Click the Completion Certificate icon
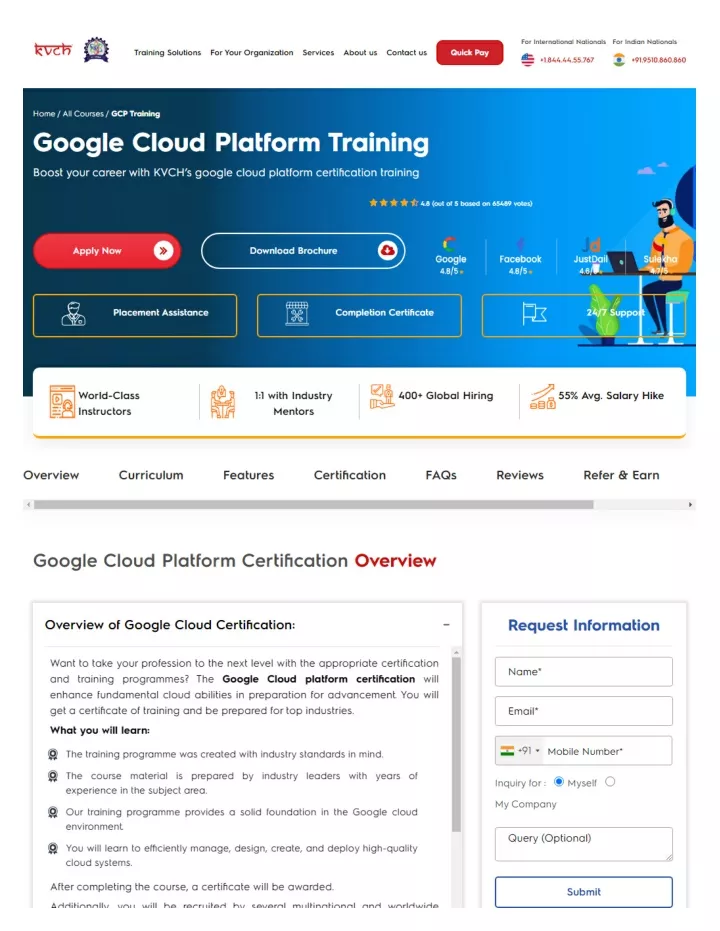 click(297, 314)
